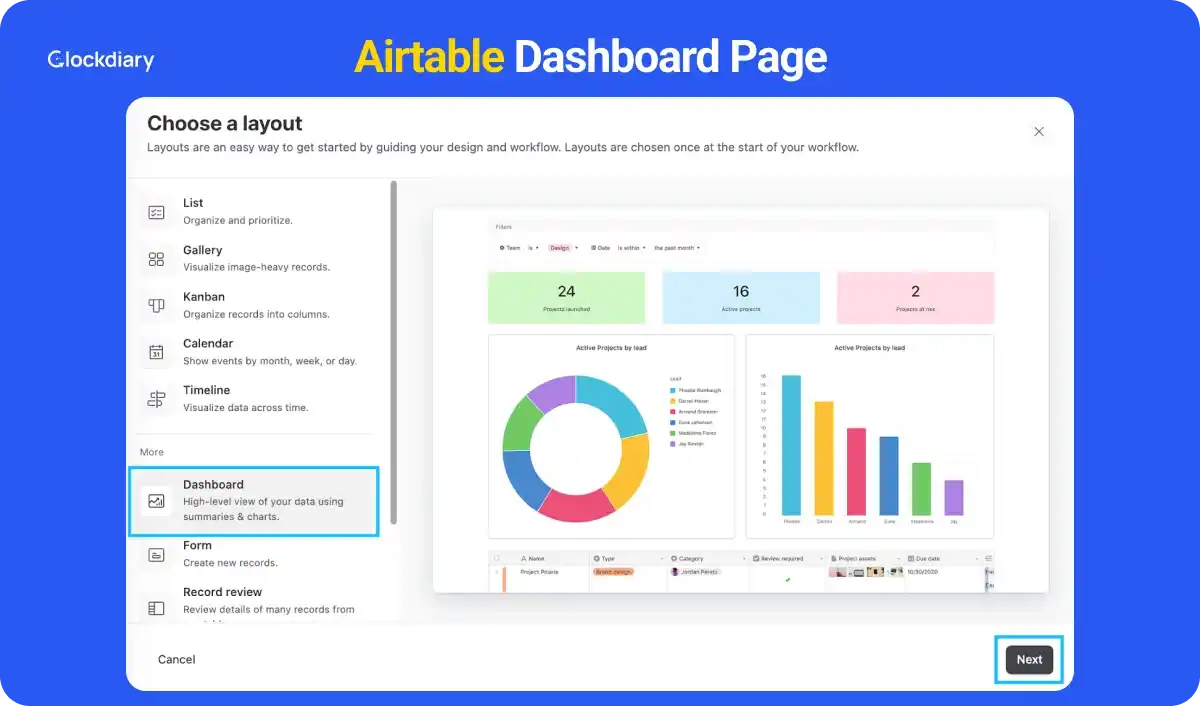Click the '16 Active projects' summary card
Viewport: 1200px width, 706px height.
741,297
